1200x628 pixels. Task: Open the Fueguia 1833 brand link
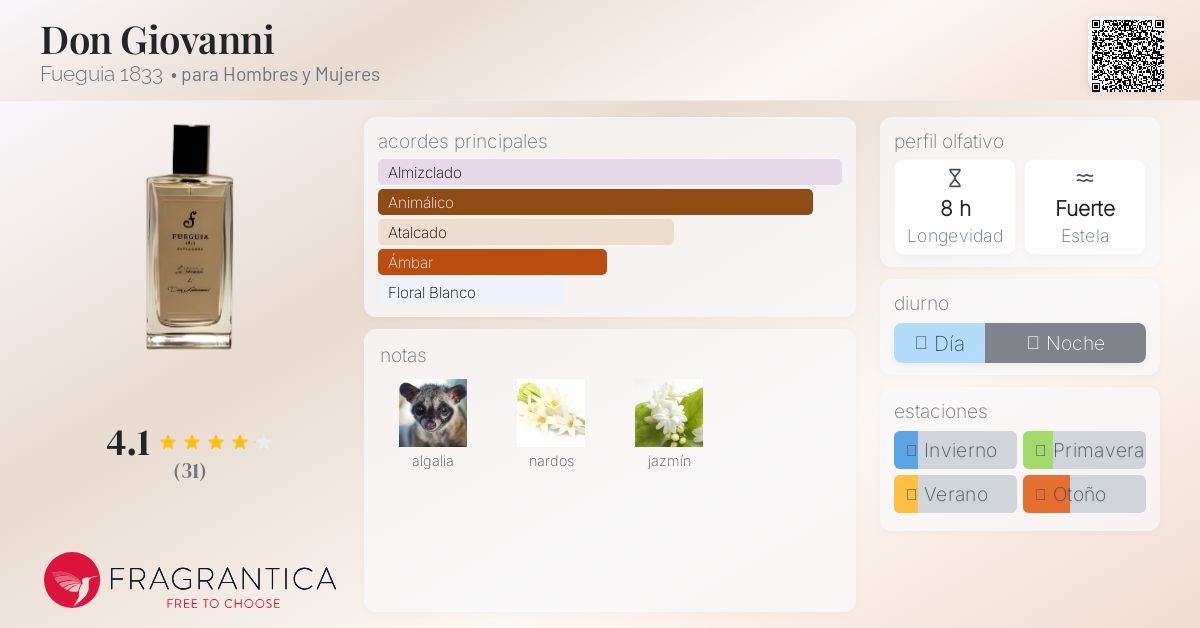(102, 74)
